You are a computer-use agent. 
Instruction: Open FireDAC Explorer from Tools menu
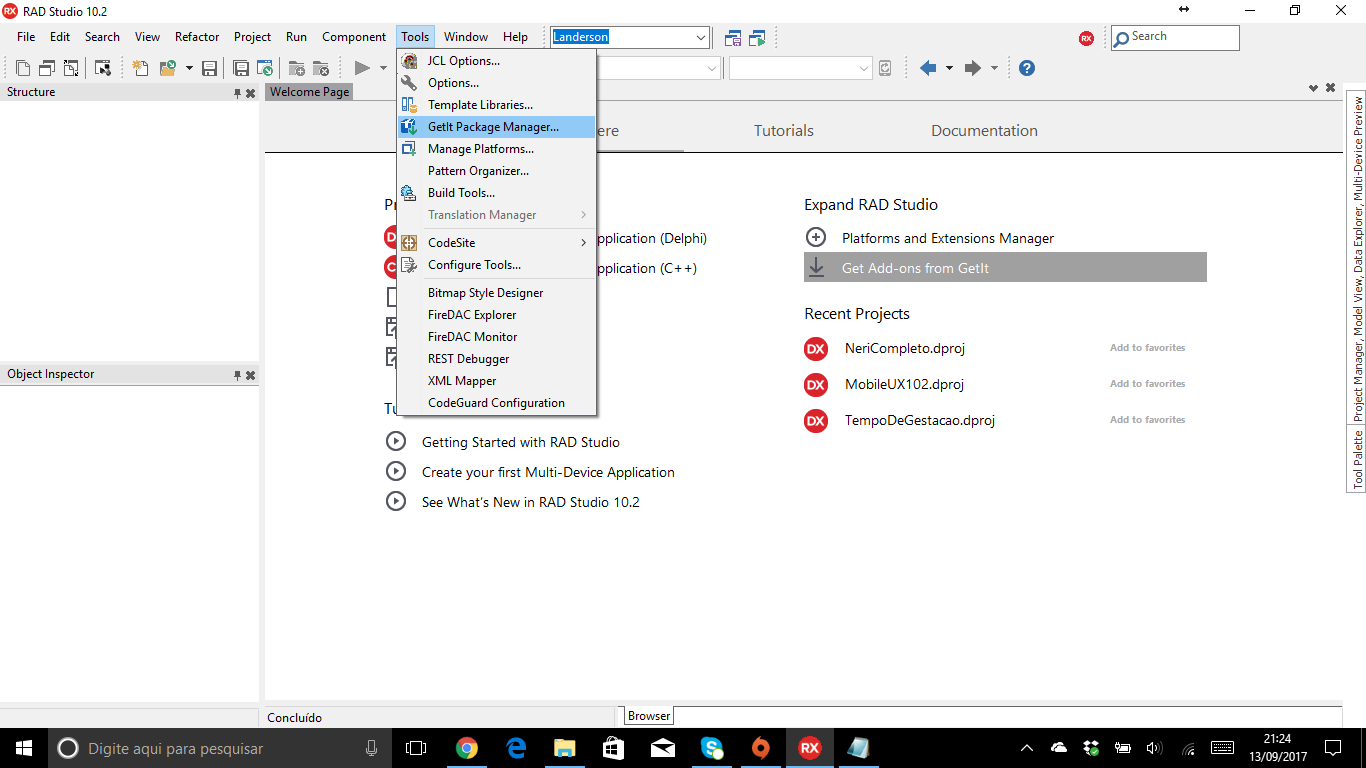pyautogui.click(x=497, y=315)
